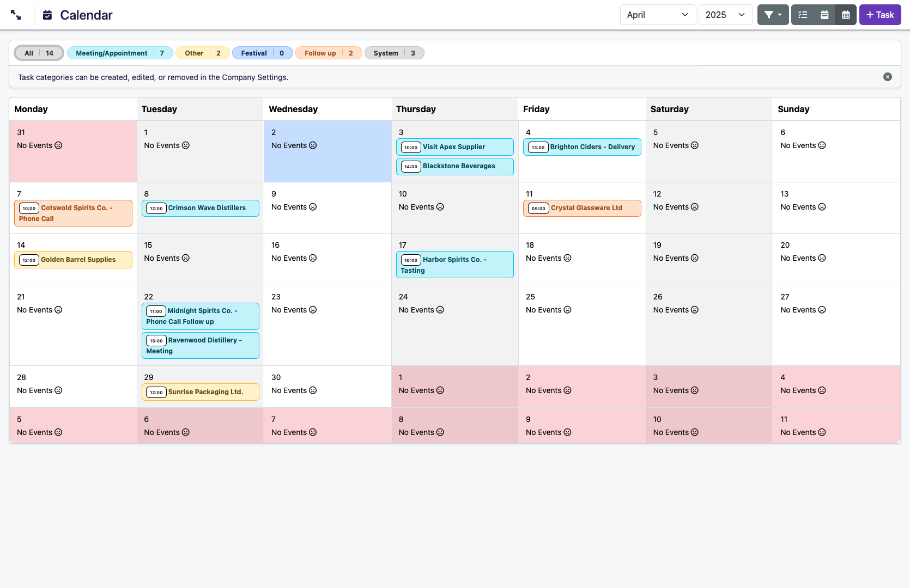Click the 09:00 time badge on Crystal Glassware

click(x=538, y=208)
